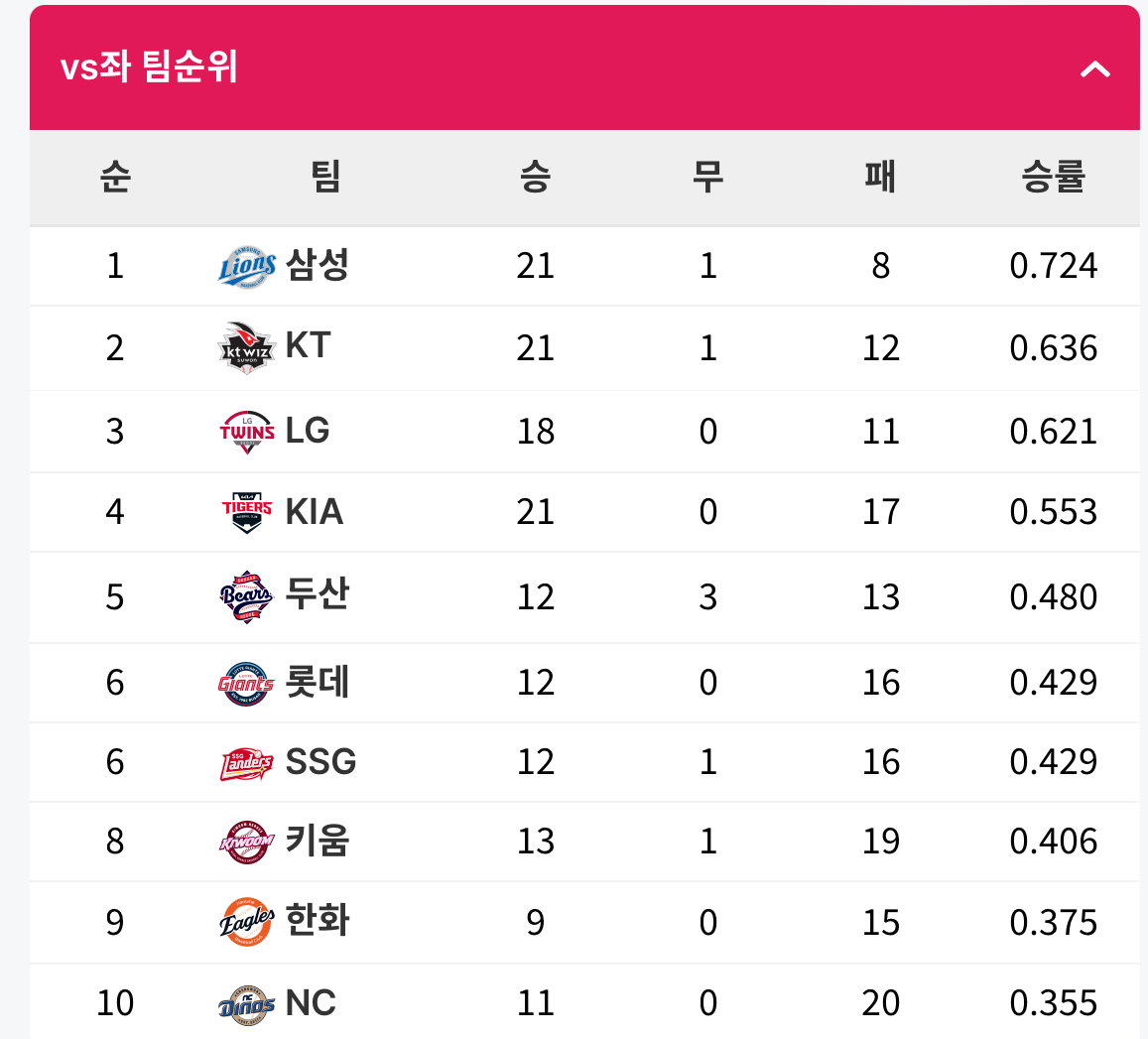Open the 한화 team name link

[318, 920]
